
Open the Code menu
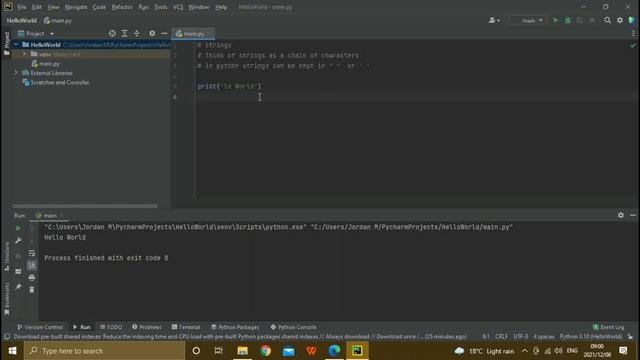tap(99, 7)
